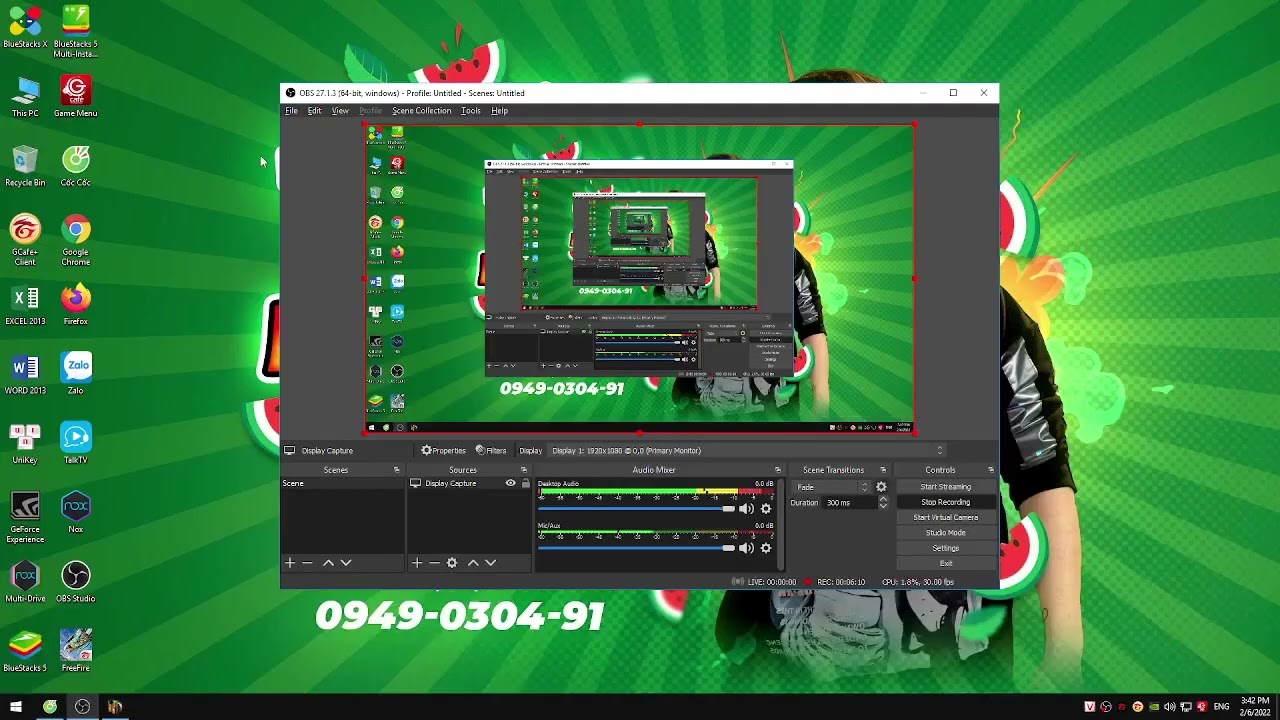Increase transition Duration with up arrow
The width and height of the screenshot is (1280, 720).
click(x=883, y=499)
